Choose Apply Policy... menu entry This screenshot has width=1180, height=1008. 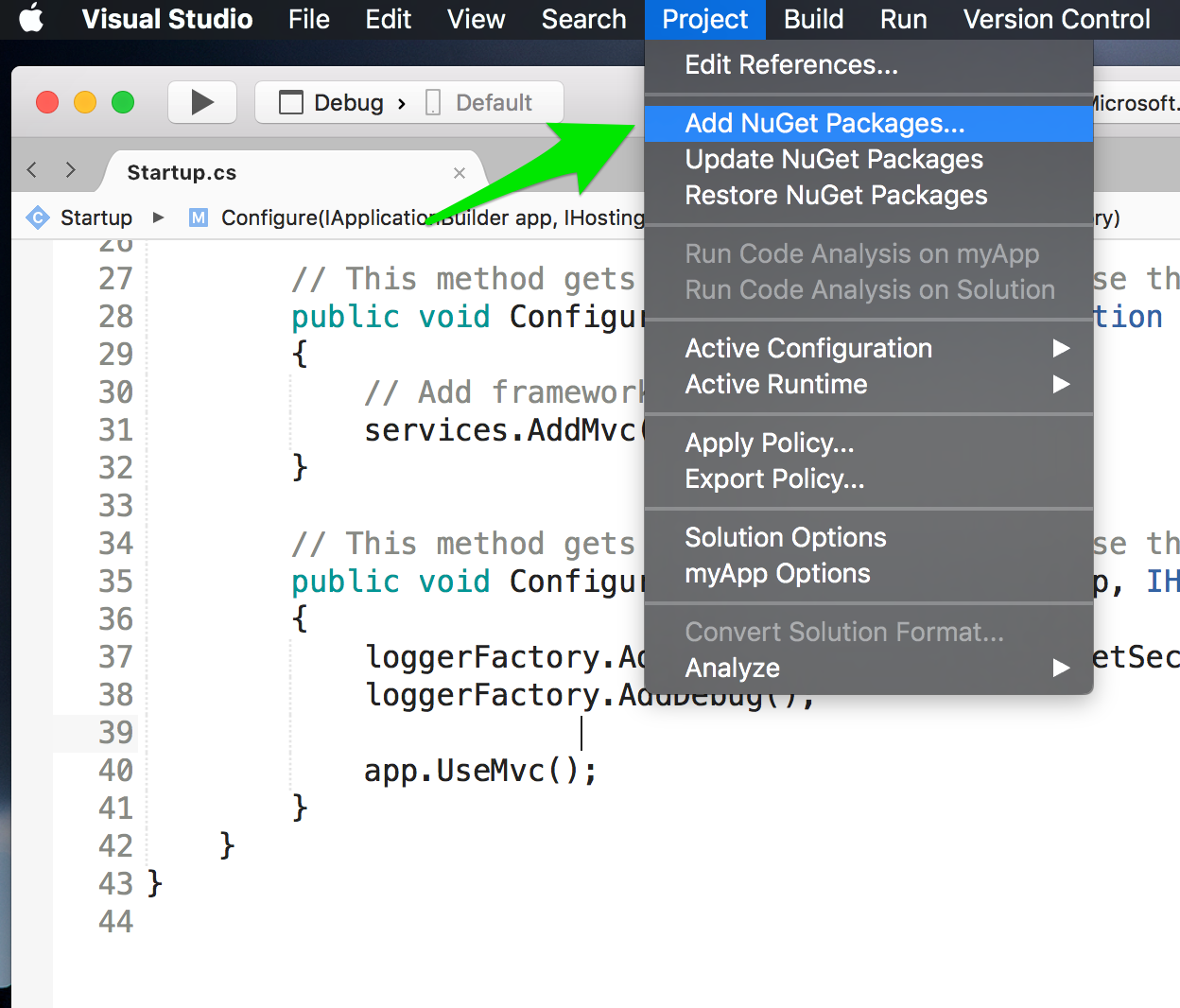[x=868, y=443]
